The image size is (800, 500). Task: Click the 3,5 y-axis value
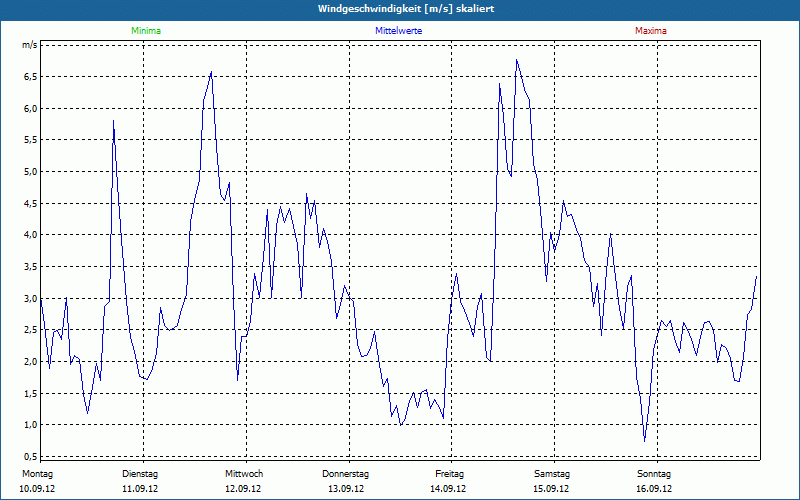point(31,266)
